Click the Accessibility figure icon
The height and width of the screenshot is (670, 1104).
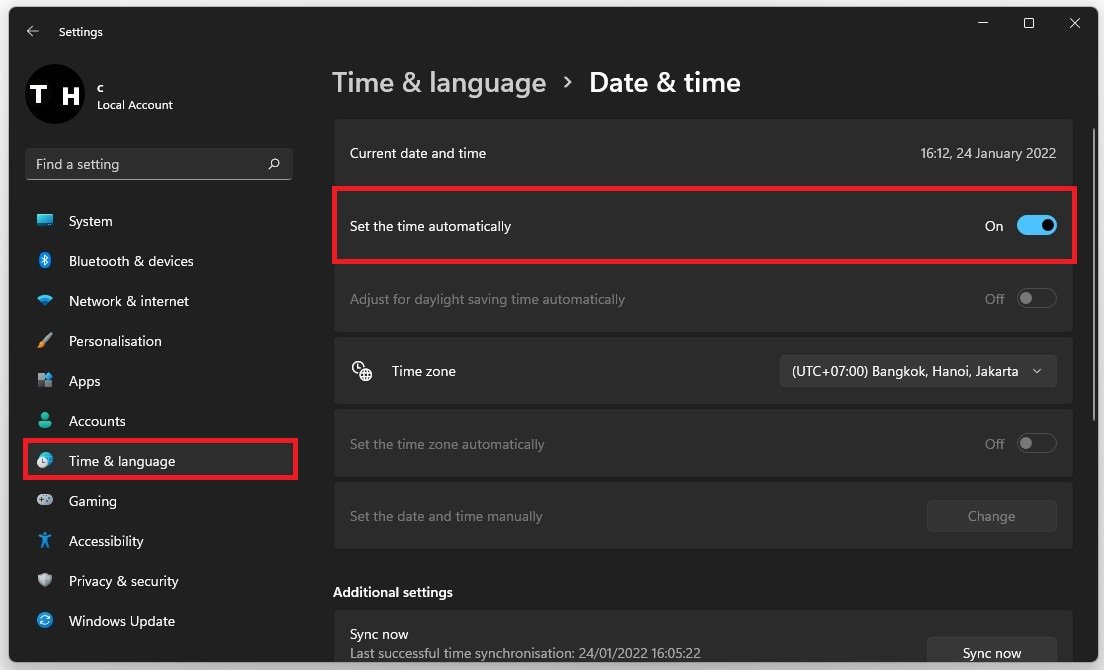pyautogui.click(x=45, y=541)
